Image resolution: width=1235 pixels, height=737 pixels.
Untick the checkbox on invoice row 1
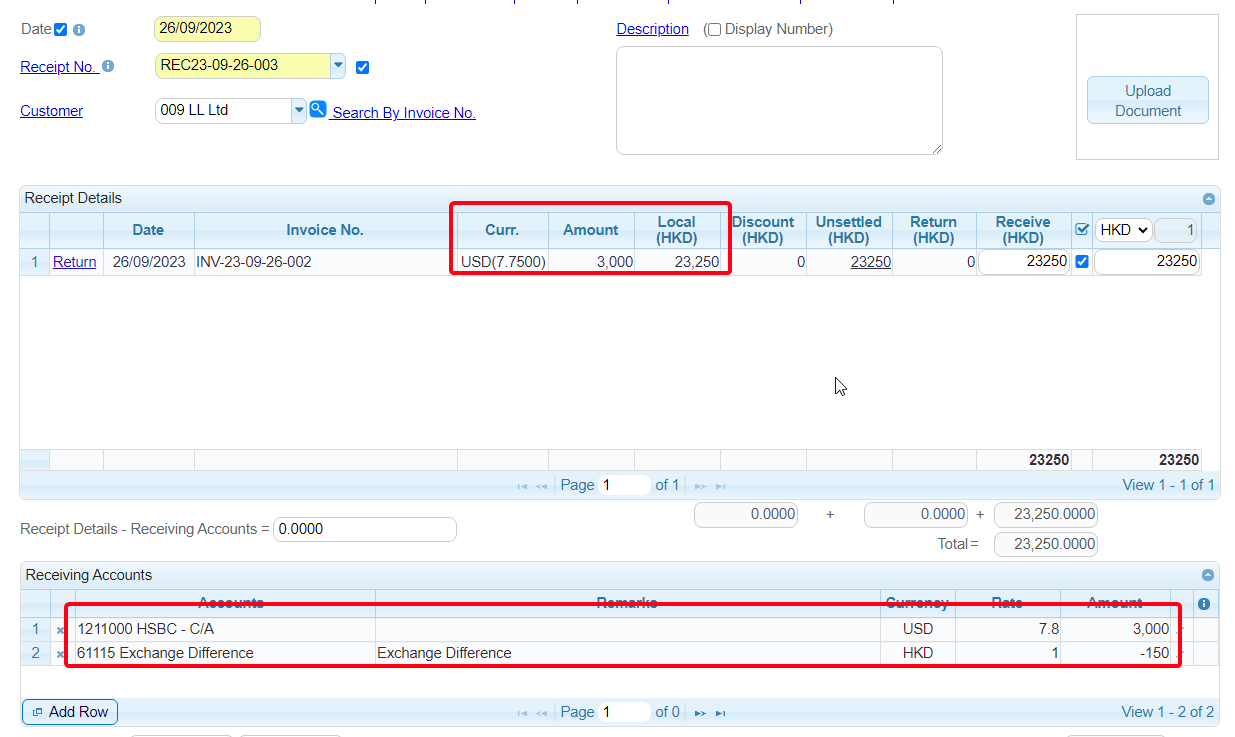point(1081,262)
